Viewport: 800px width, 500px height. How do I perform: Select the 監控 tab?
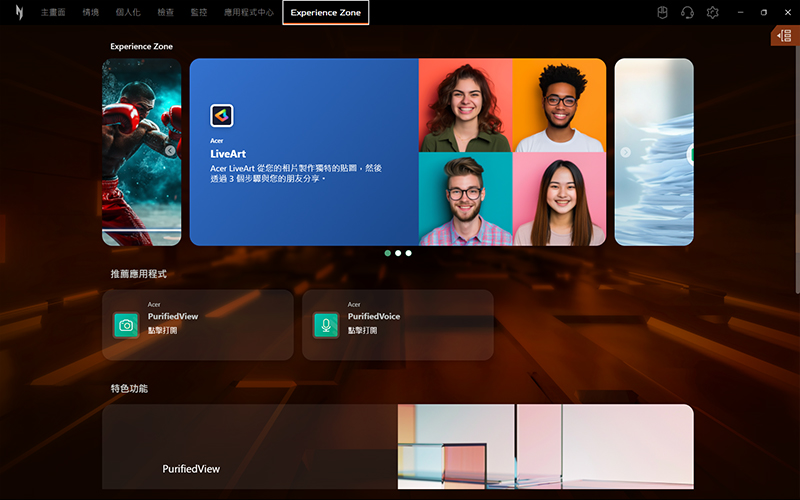point(199,12)
